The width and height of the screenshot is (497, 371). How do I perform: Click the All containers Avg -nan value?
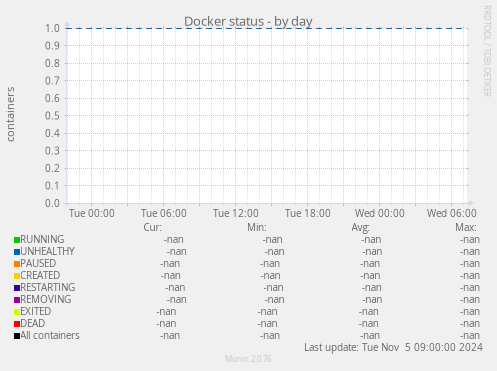(370, 336)
